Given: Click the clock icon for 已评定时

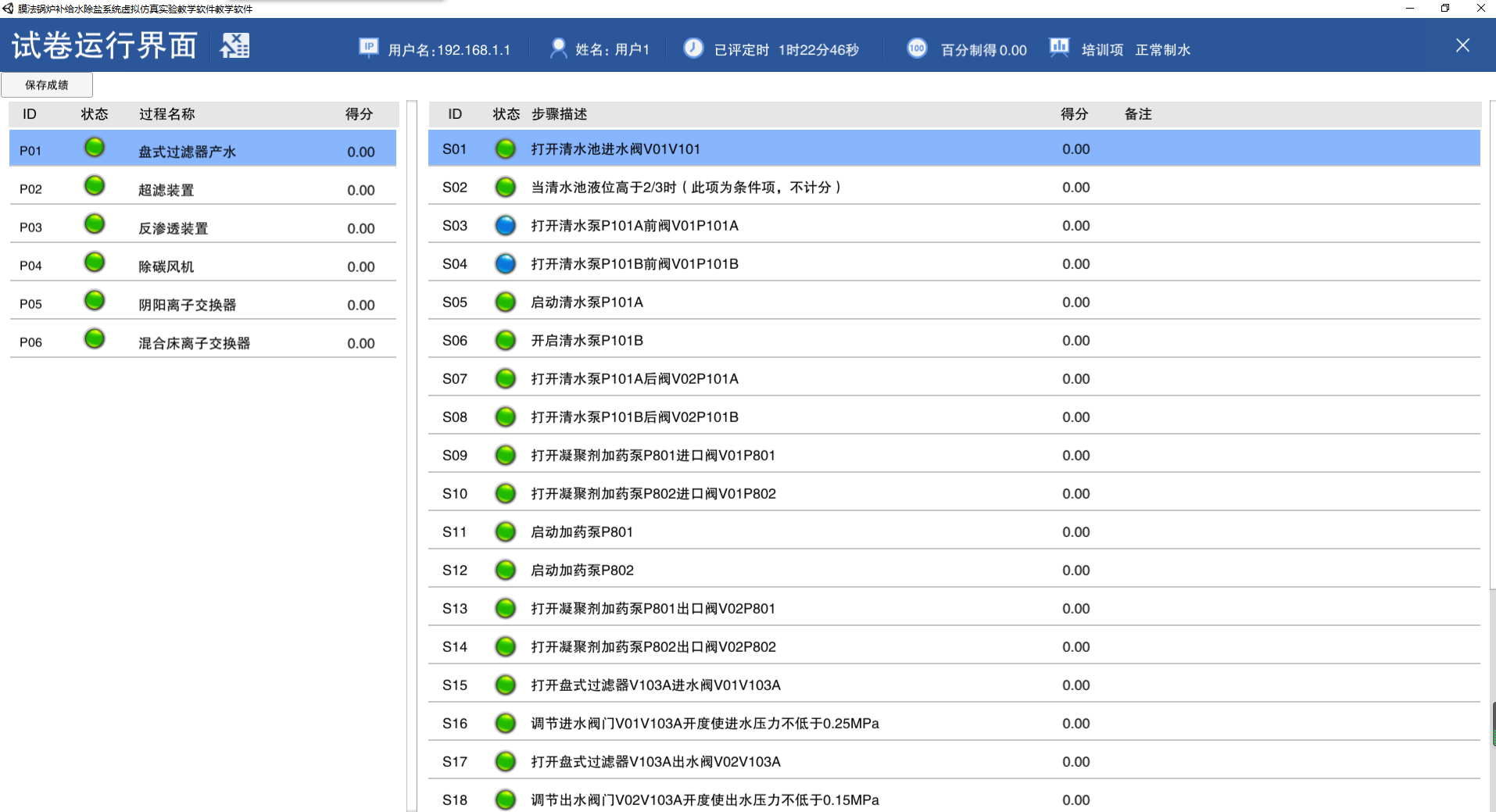Looking at the screenshot, I should pyautogui.click(x=693, y=48).
